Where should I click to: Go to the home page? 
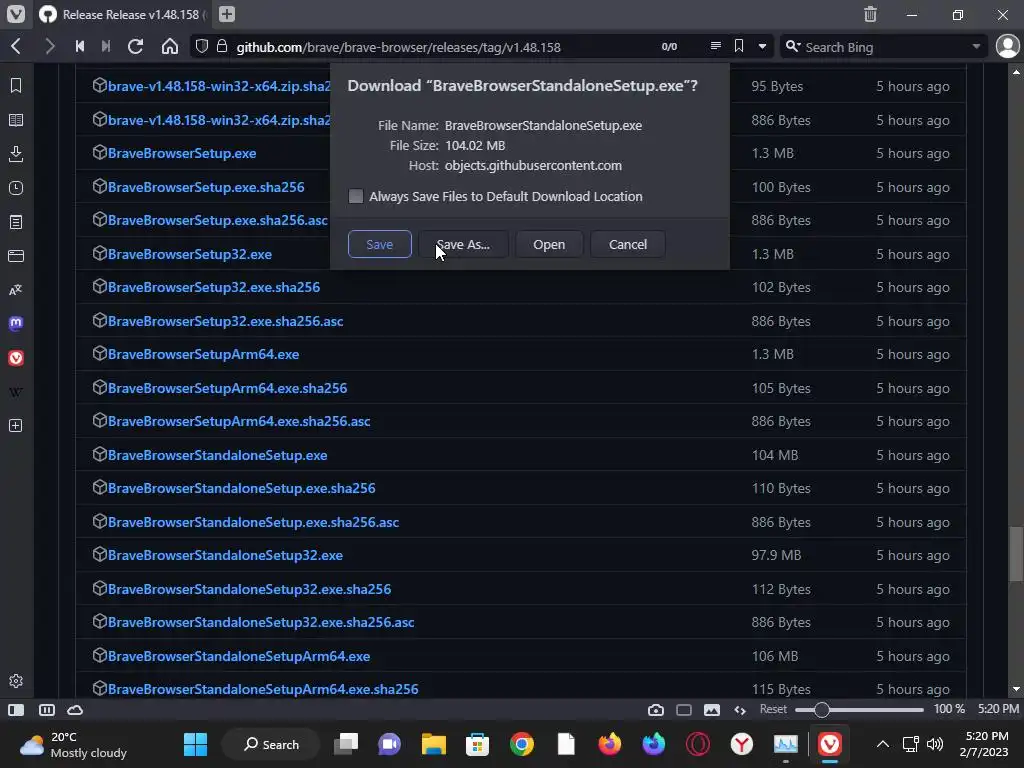[170, 46]
